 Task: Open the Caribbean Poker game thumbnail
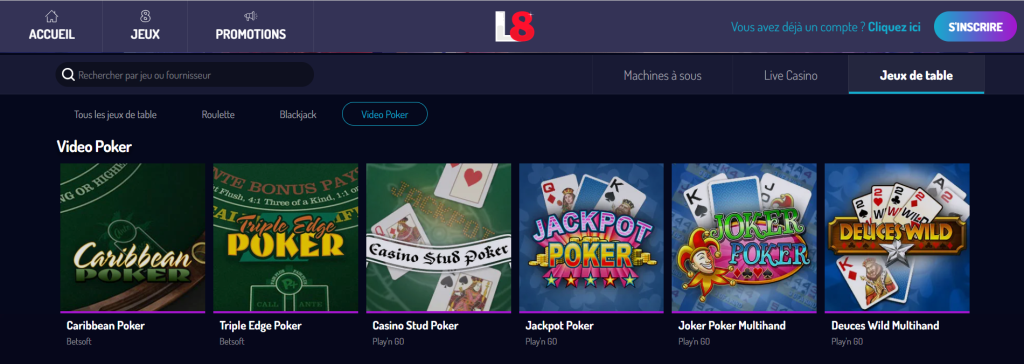tap(133, 238)
